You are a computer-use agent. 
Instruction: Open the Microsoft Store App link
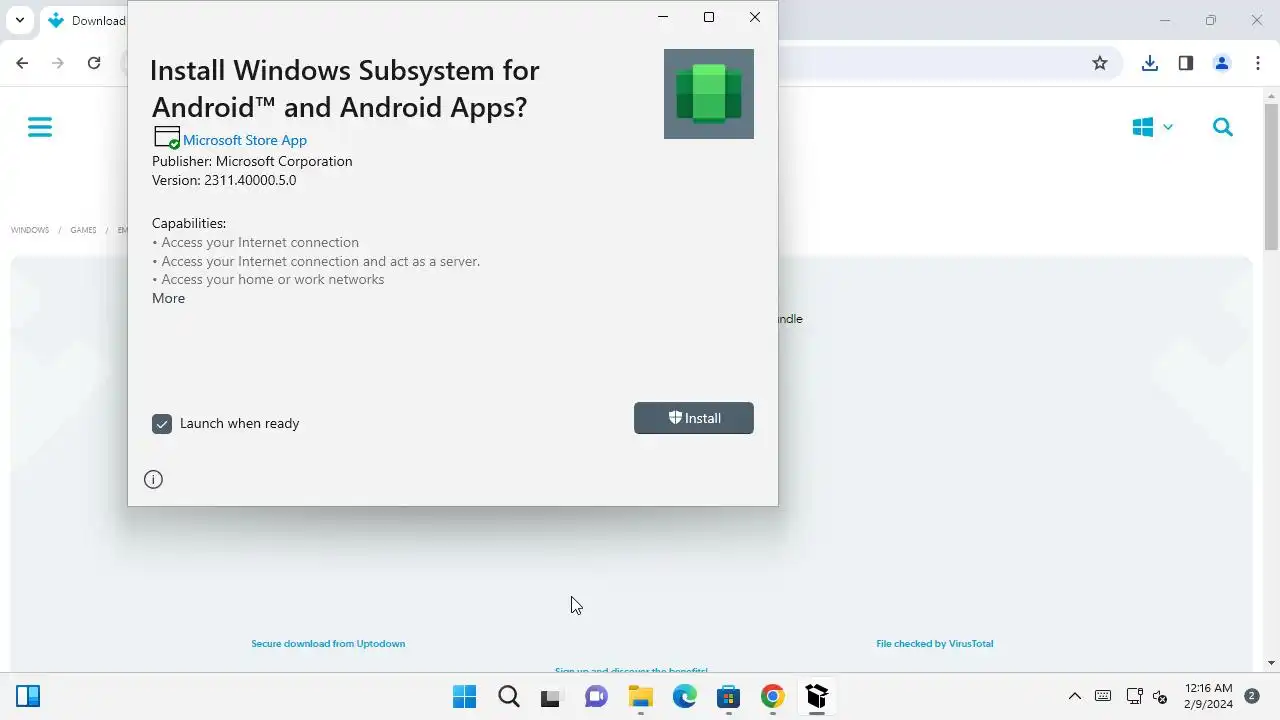[245, 140]
